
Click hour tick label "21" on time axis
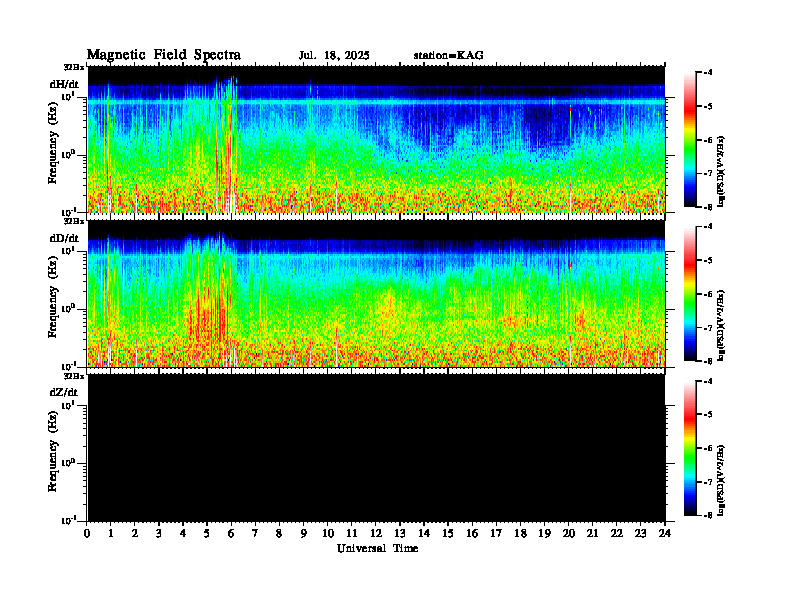[592, 534]
